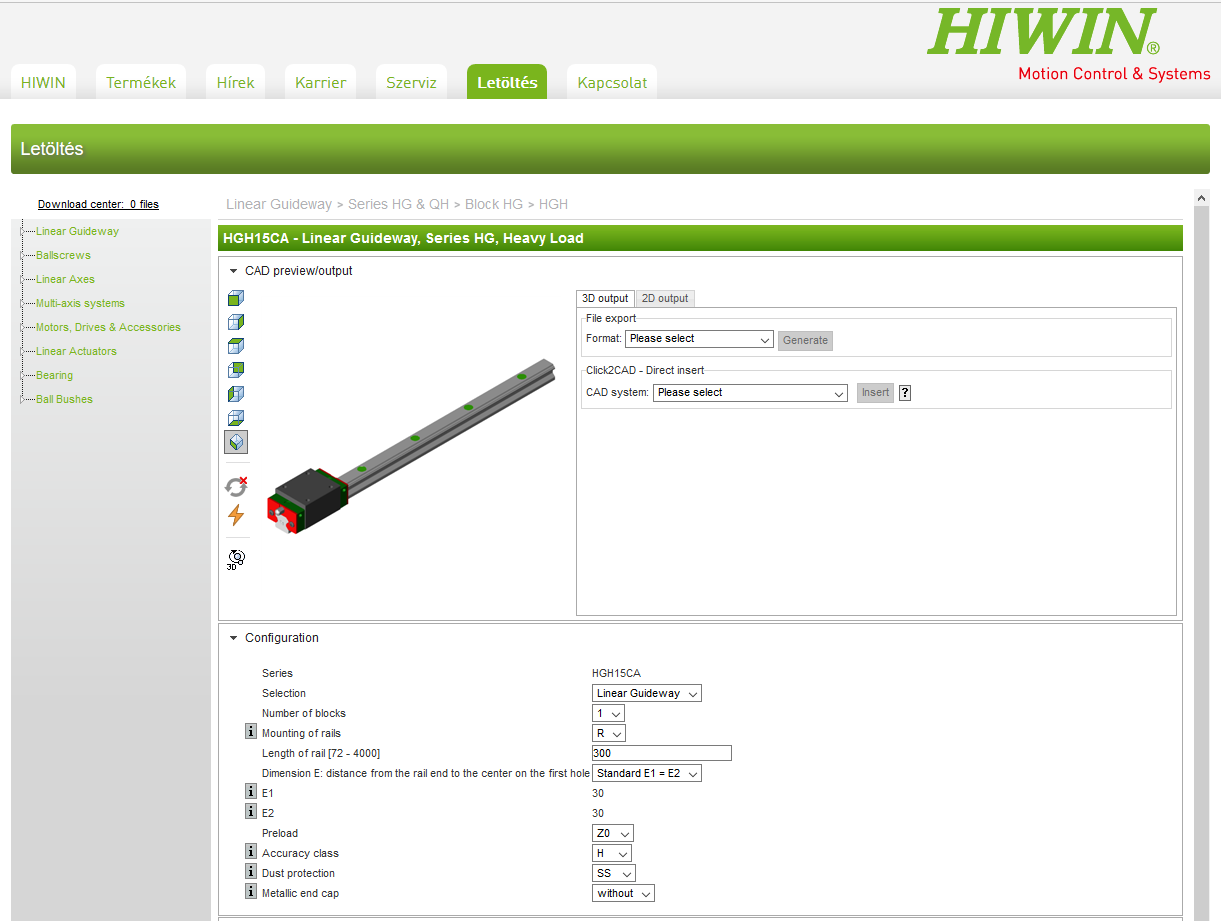Open the HIWIN navigation tab
Image resolution: width=1221 pixels, height=921 pixels.
pyautogui.click(x=43, y=82)
